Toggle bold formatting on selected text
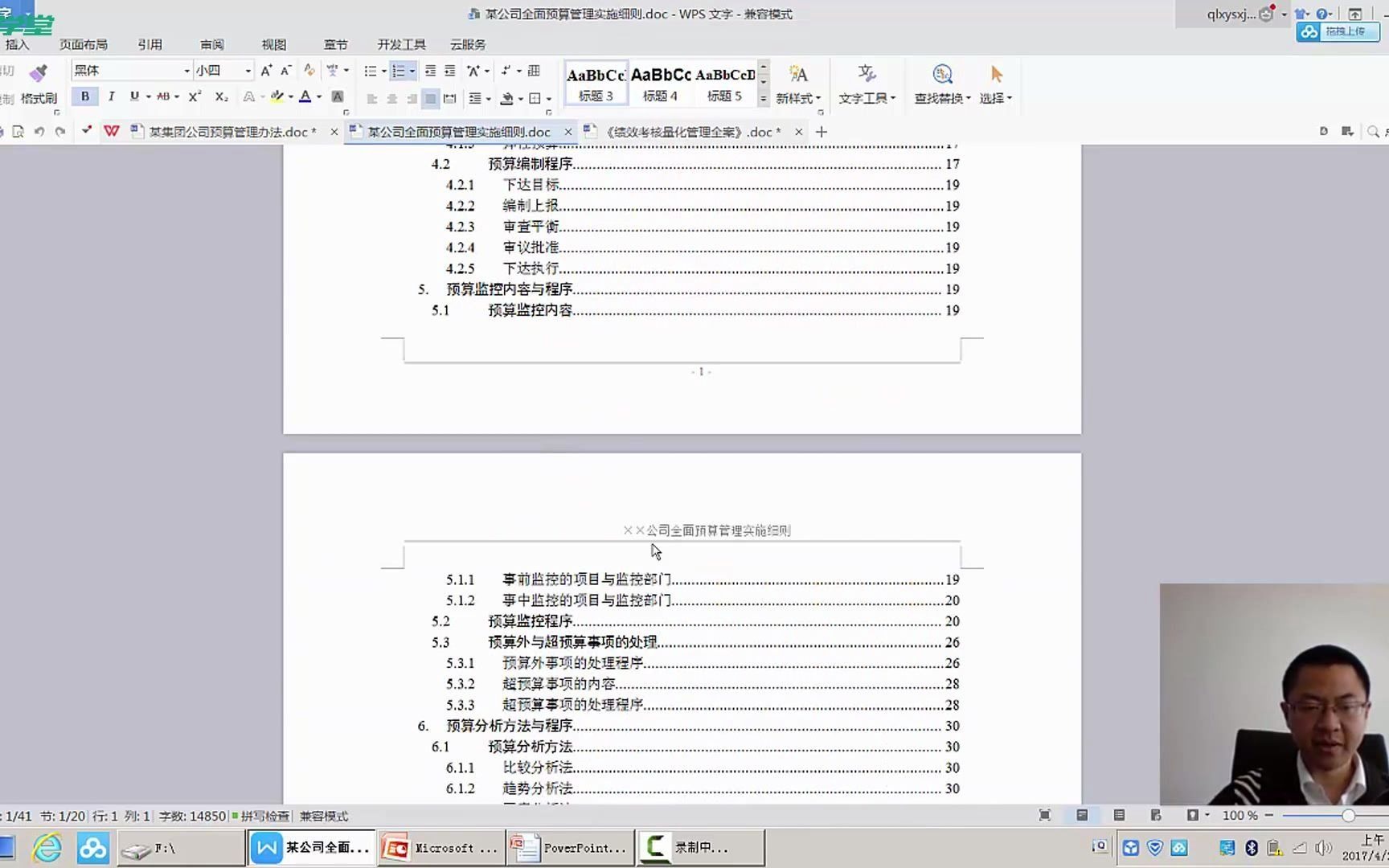Viewport: 1389px width, 868px height. [x=84, y=96]
